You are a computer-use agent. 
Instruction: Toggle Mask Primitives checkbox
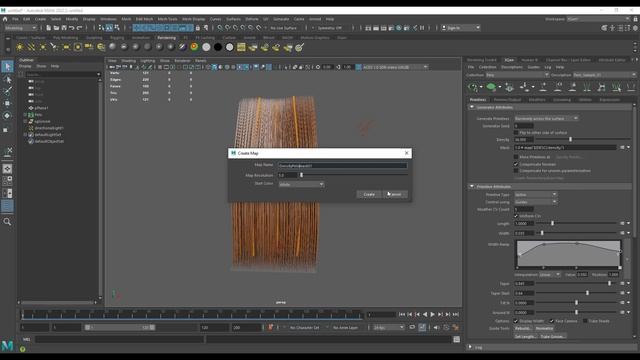tap(516, 157)
